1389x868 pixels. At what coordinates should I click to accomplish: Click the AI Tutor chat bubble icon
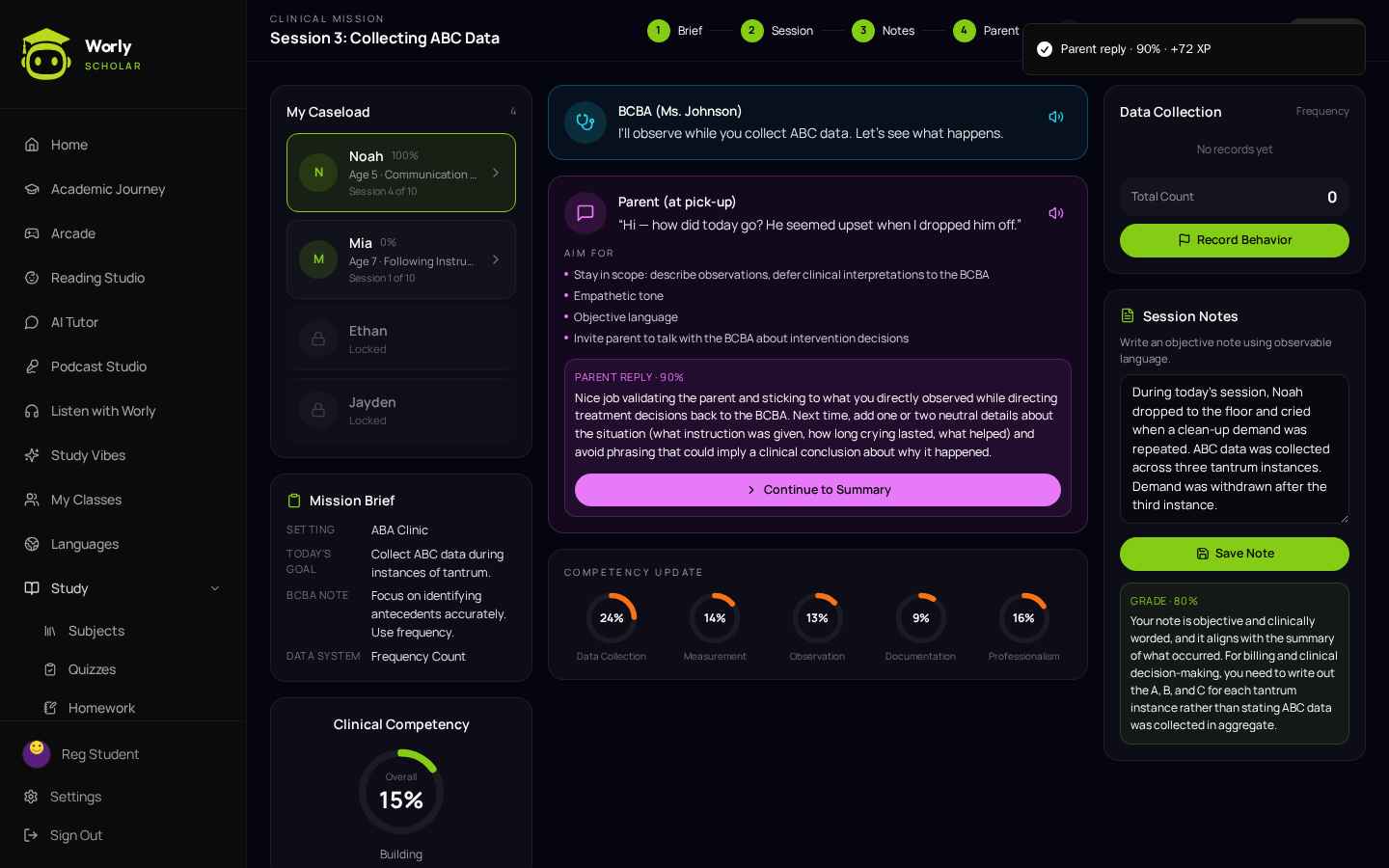pos(32,322)
